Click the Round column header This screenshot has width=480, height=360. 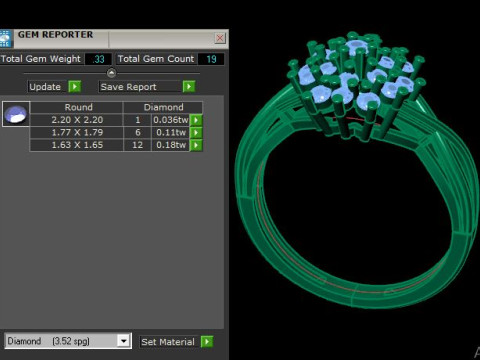[77, 107]
